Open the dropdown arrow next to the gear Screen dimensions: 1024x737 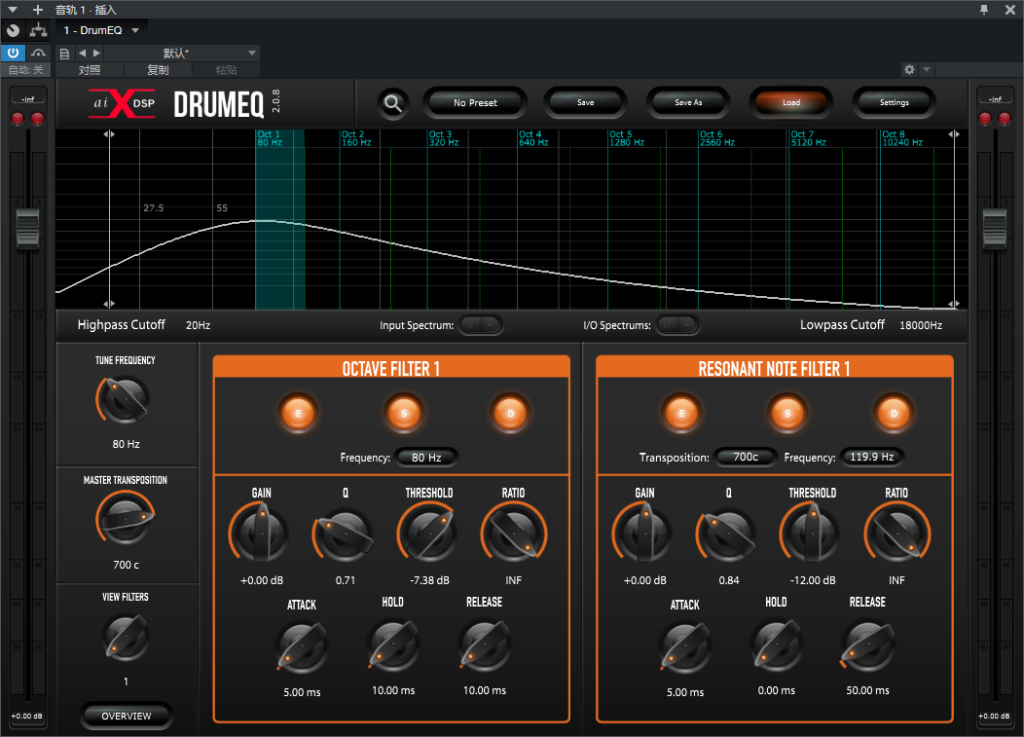click(x=927, y=70)
